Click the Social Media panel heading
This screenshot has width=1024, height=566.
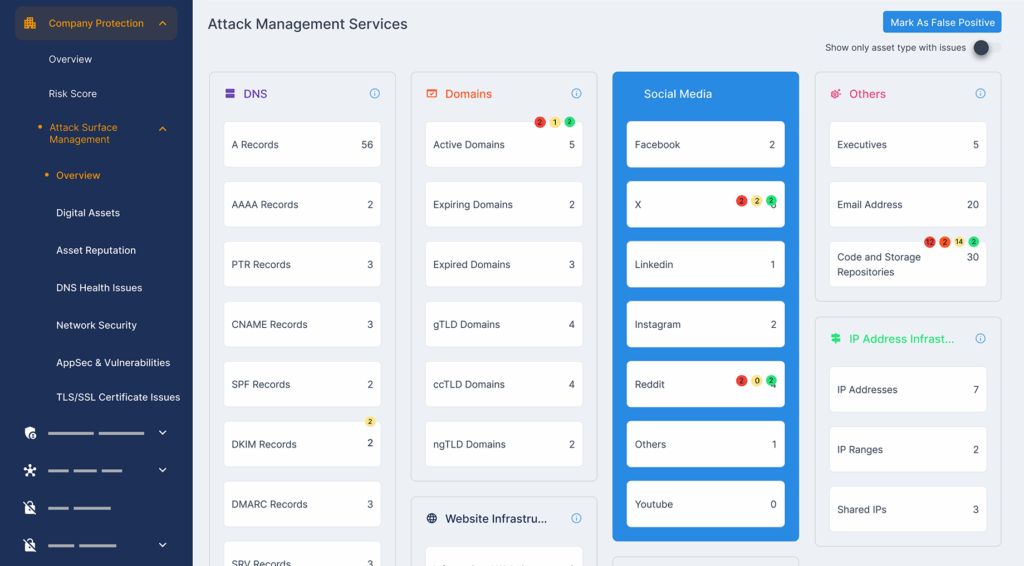[x=677, y=94]
